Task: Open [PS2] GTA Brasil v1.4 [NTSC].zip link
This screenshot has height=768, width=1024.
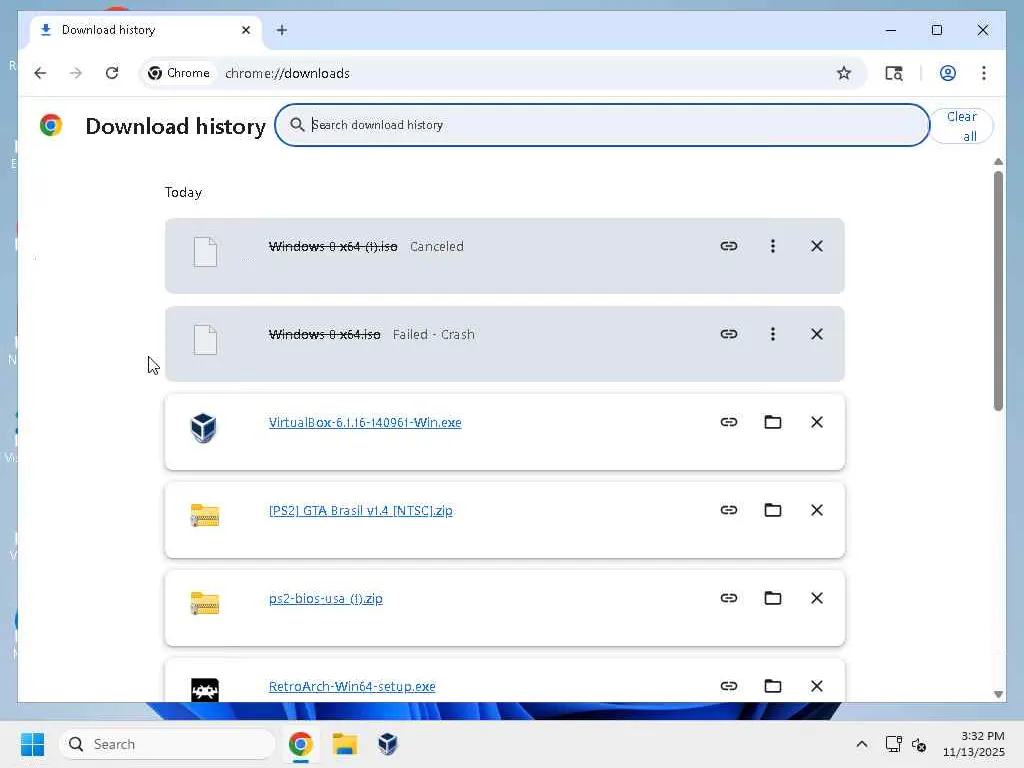Action: tap(360, 511)
